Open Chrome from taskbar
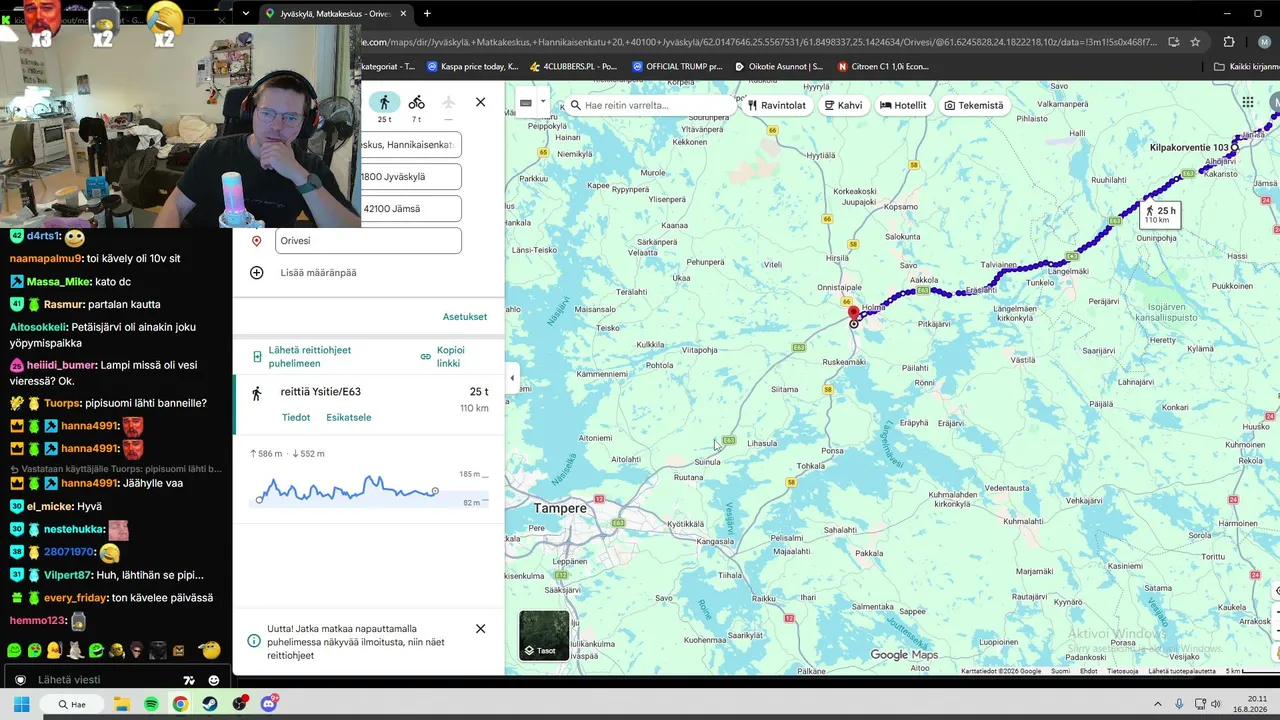1280x720 pixels. pyautogui.click(x=180, y=704)
